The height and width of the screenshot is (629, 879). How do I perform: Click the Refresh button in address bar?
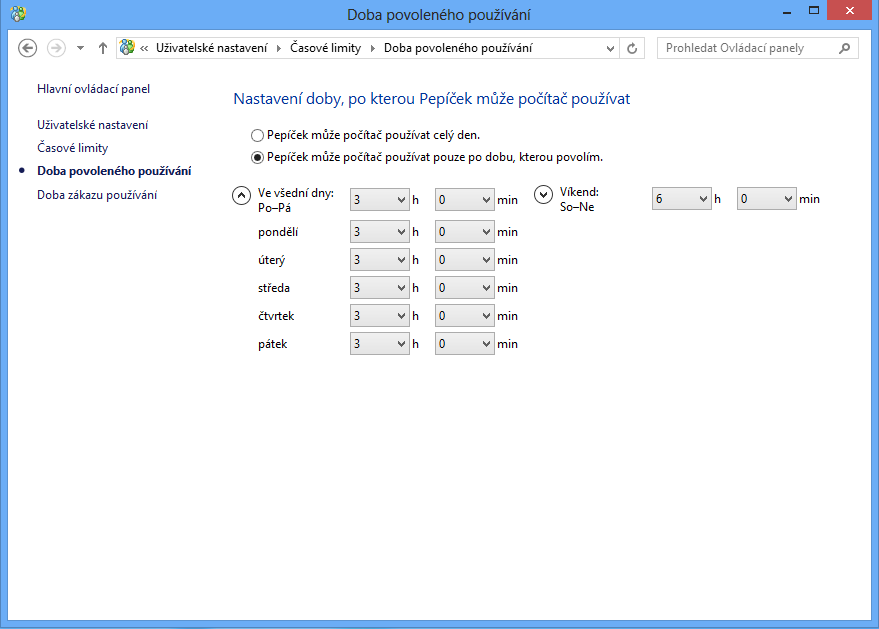click(x=631, y=48)
